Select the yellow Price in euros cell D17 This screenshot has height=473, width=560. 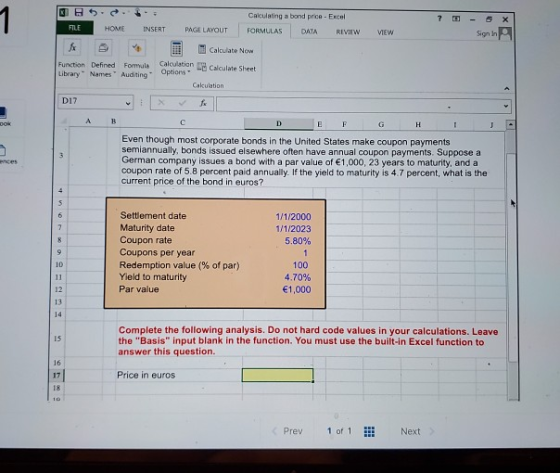(x=278, y=375)
